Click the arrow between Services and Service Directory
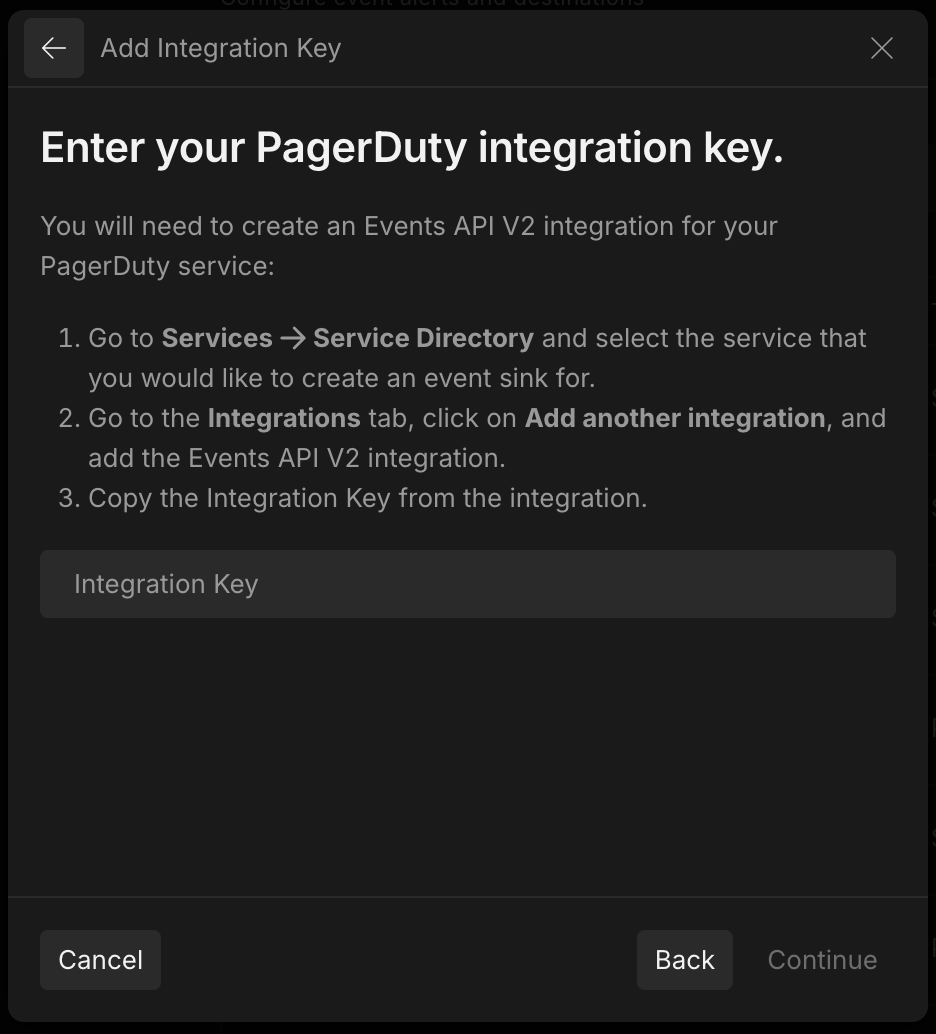 coord(293,338)
